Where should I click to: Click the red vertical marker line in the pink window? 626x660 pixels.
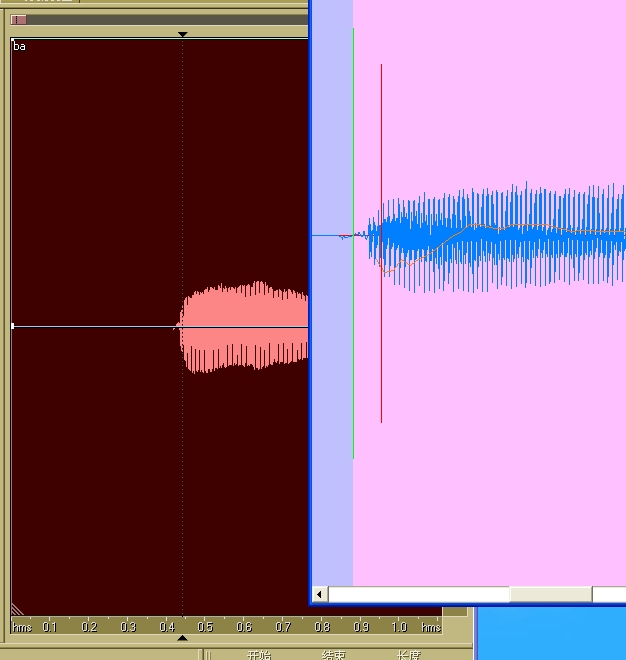click(x=381, y=243)
